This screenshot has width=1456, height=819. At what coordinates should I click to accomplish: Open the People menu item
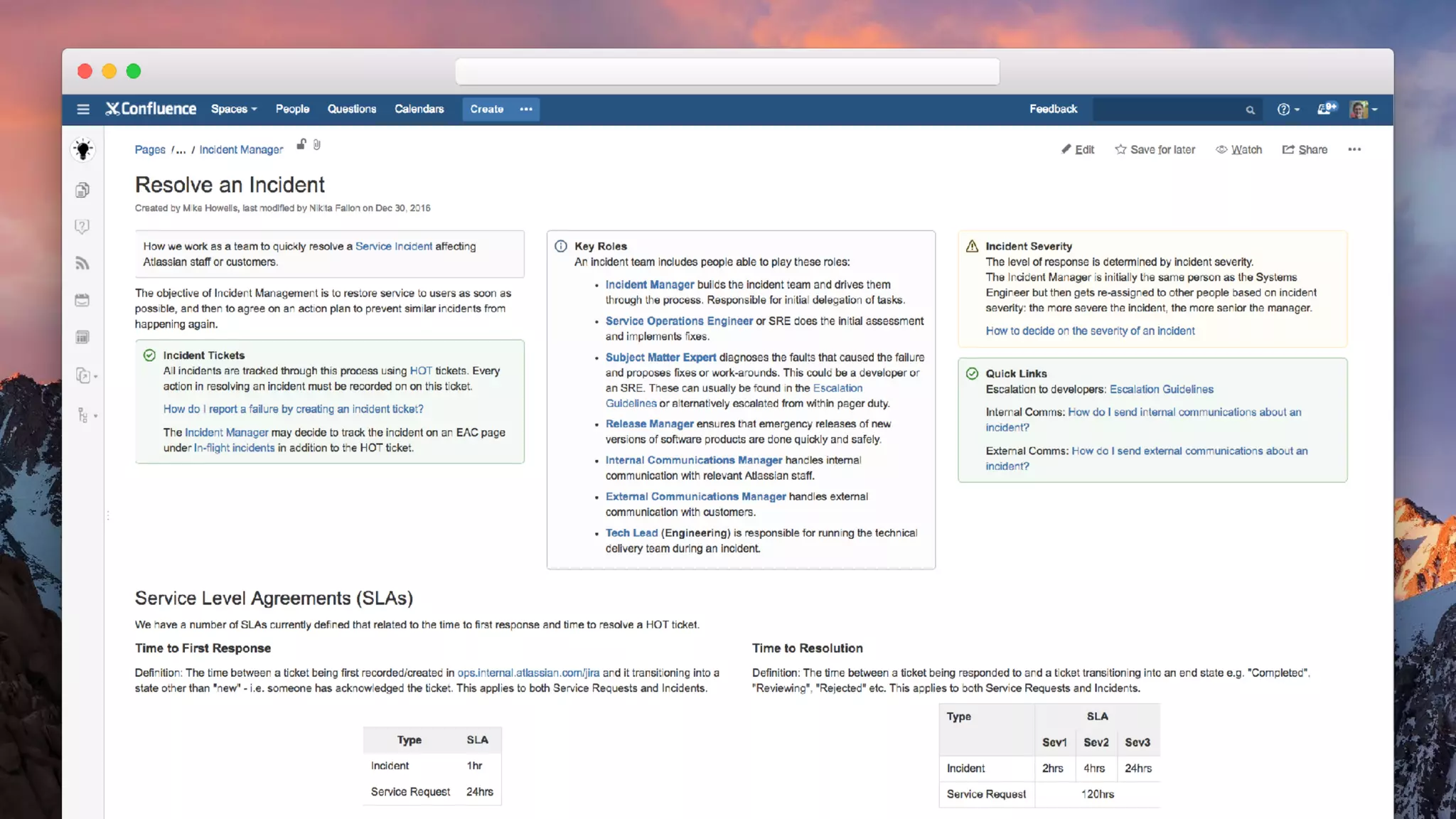292,109
